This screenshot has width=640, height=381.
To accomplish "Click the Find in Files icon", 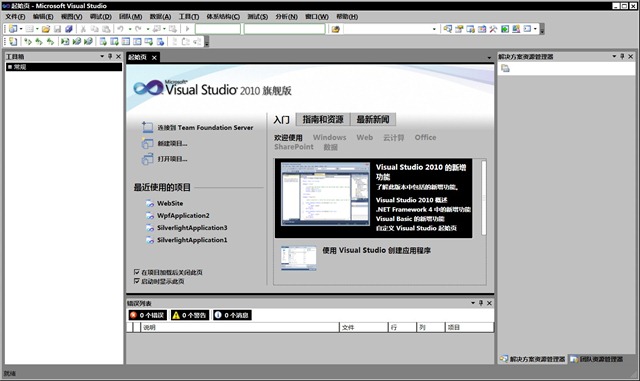I will coord(336,29).
